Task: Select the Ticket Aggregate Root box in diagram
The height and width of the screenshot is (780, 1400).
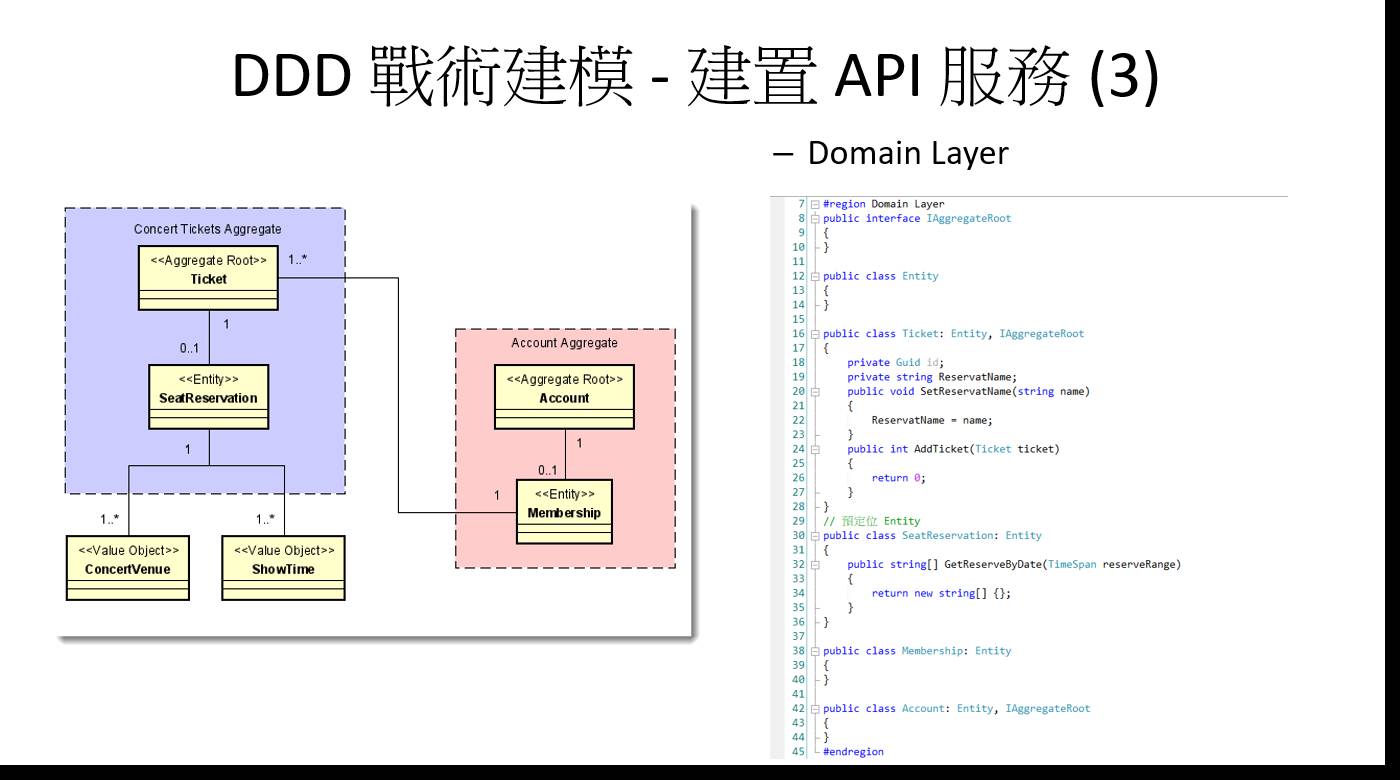Action: (209, 277)
